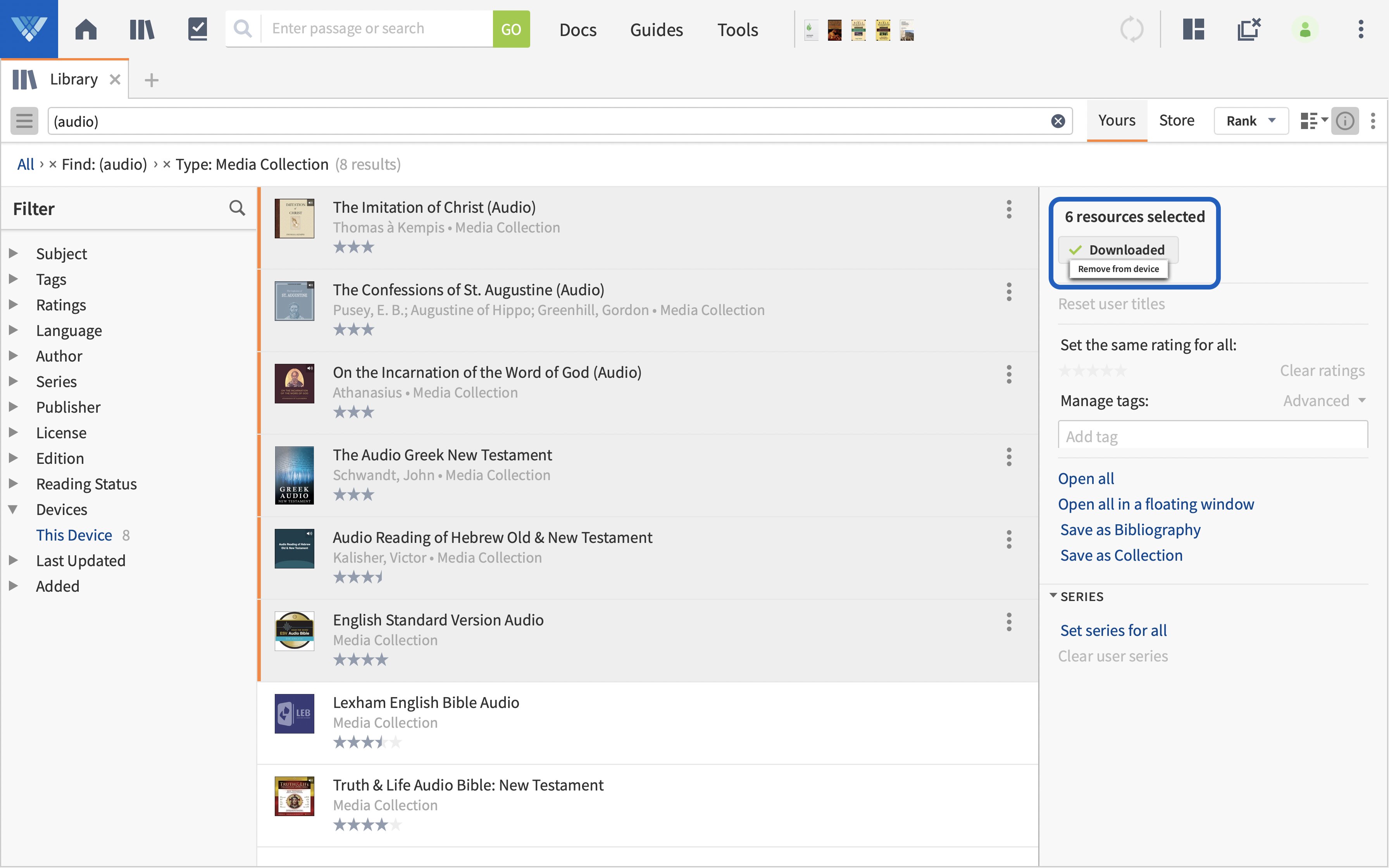Open options menu for Imitation of Christ
Image resolution: width=1389 pixels, height=868 pixels.
point(1008,209)
